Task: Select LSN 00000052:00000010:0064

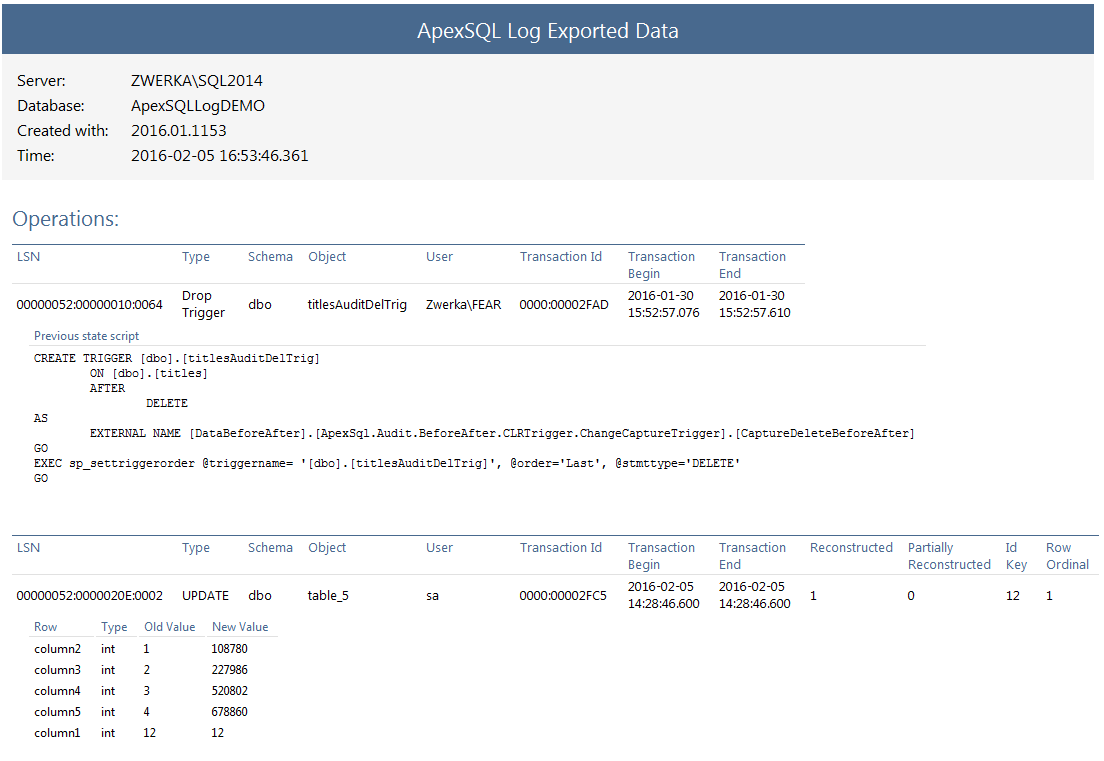Action: coord(89,305)
